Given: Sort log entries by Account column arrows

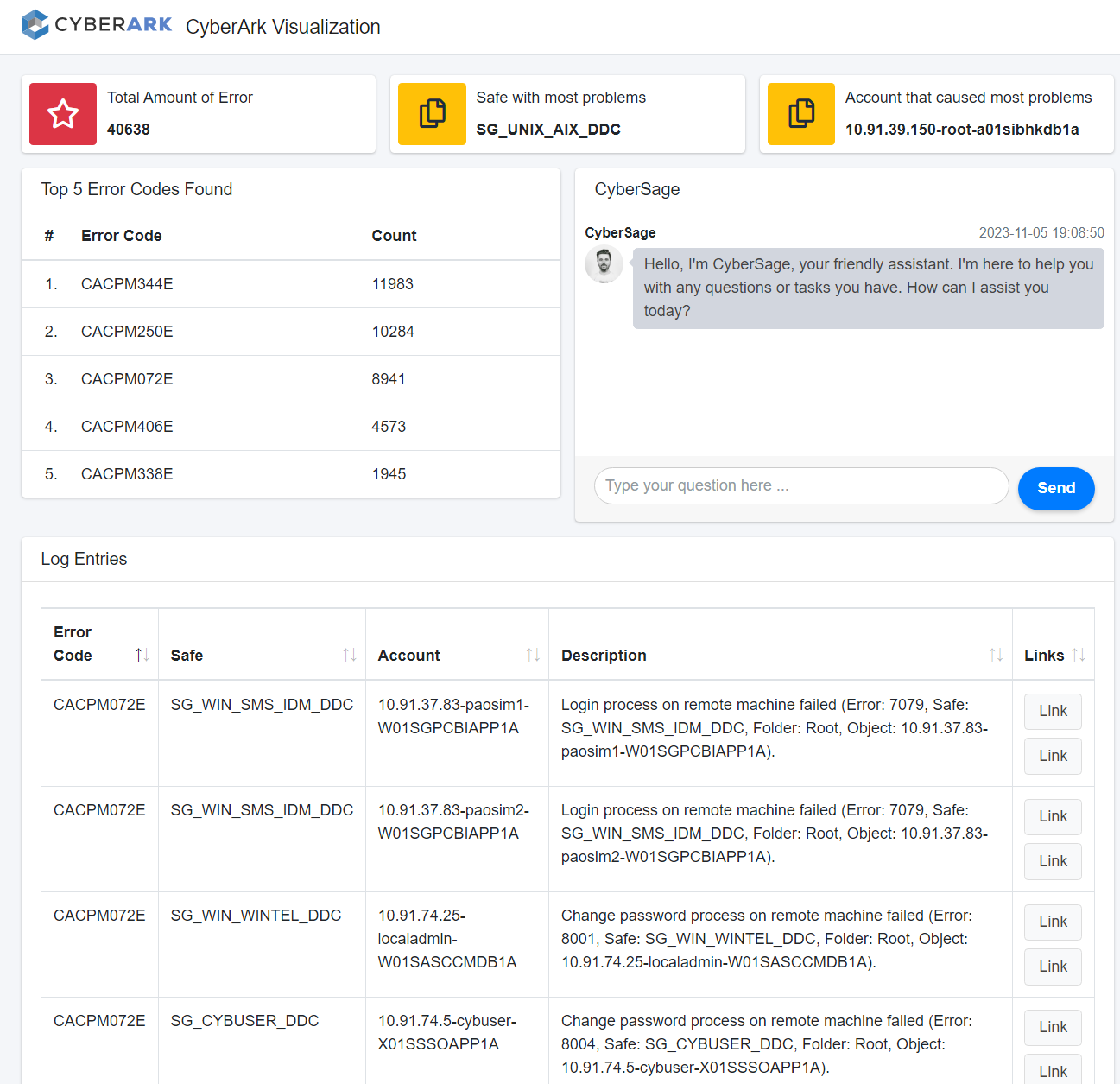Looking at the screenshot, I should (533, 656).
